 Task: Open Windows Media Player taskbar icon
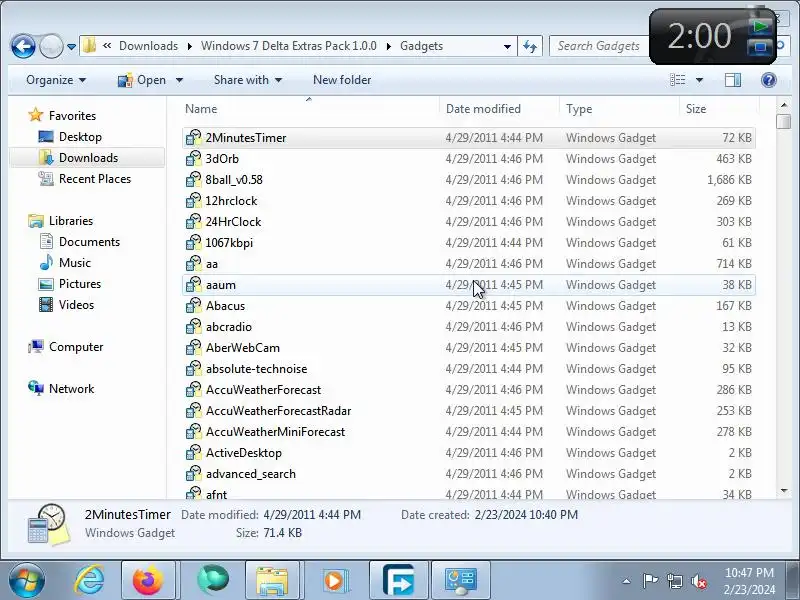click(x=334, y=581)
